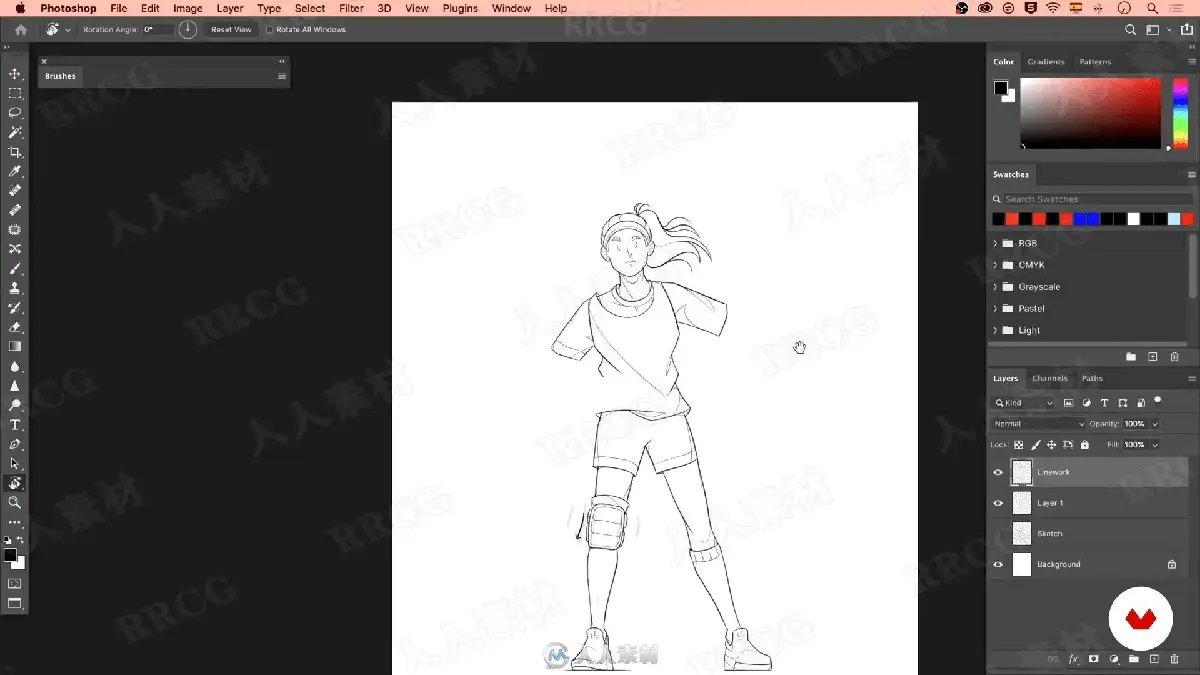1200x675 pixels.
Task: Select the Gradient tool
Action: point(15,346)
